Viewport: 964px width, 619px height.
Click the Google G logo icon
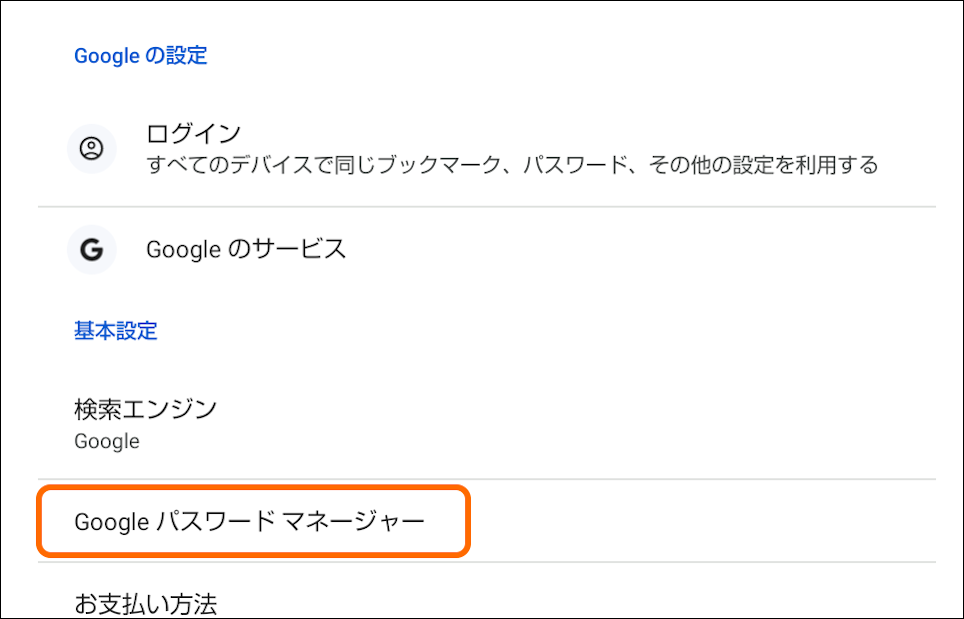pyautogui.click(x=91, y=249)
